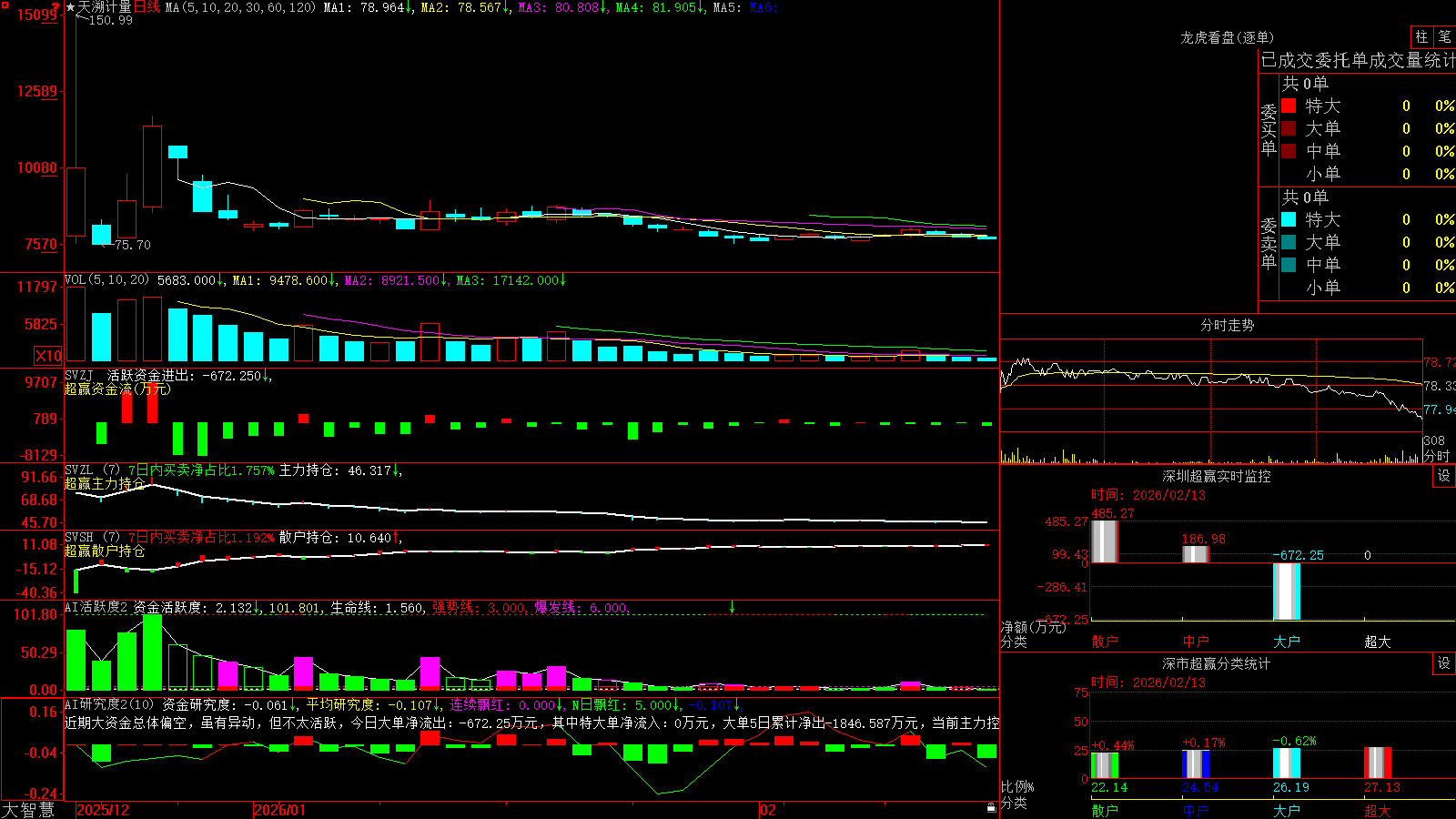Click cyan 特大 swatch in 委卖单
This screenshot has width=1456, height=819.
[x=1289, y=219]
